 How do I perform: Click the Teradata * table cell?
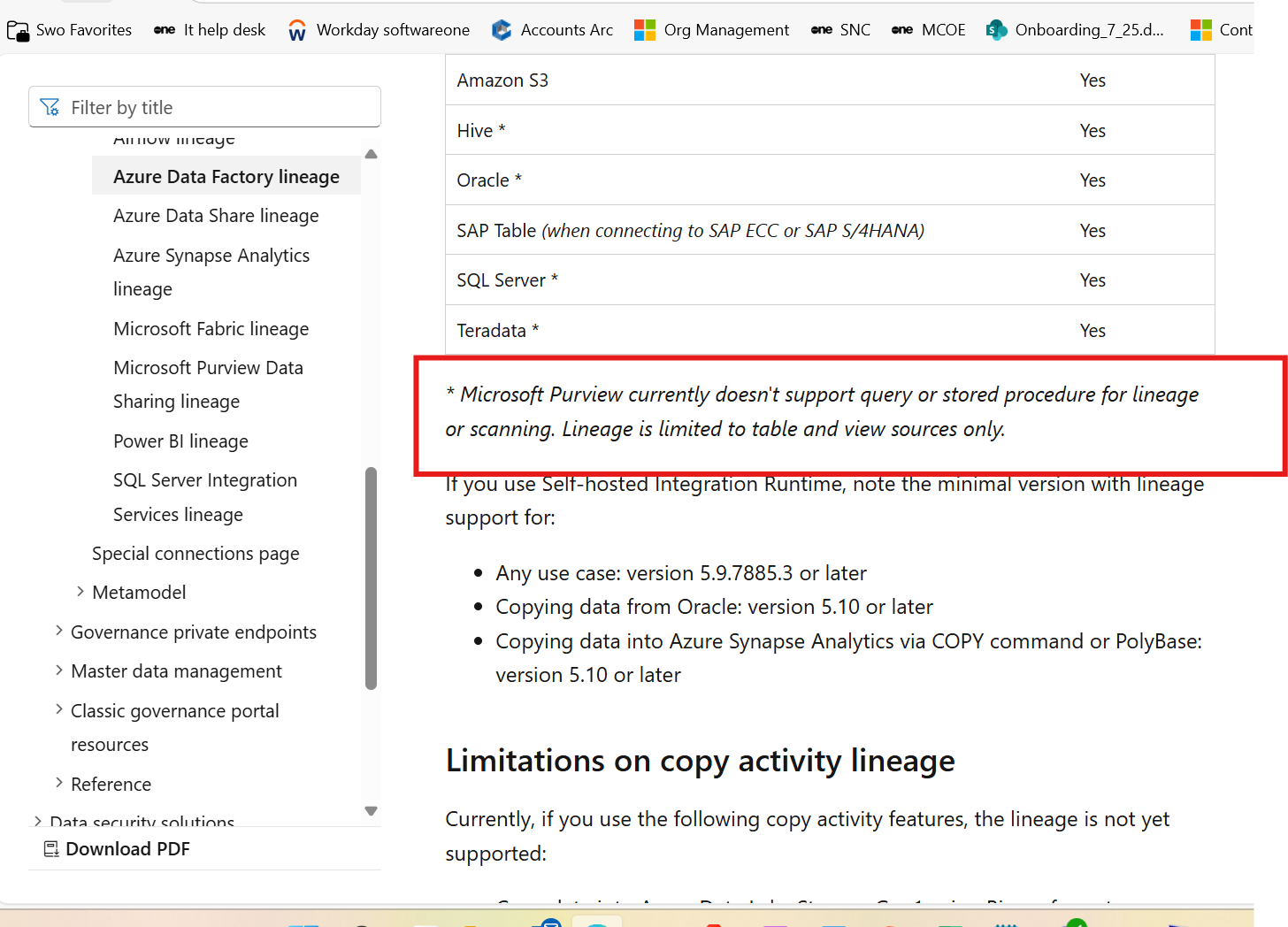497,331
